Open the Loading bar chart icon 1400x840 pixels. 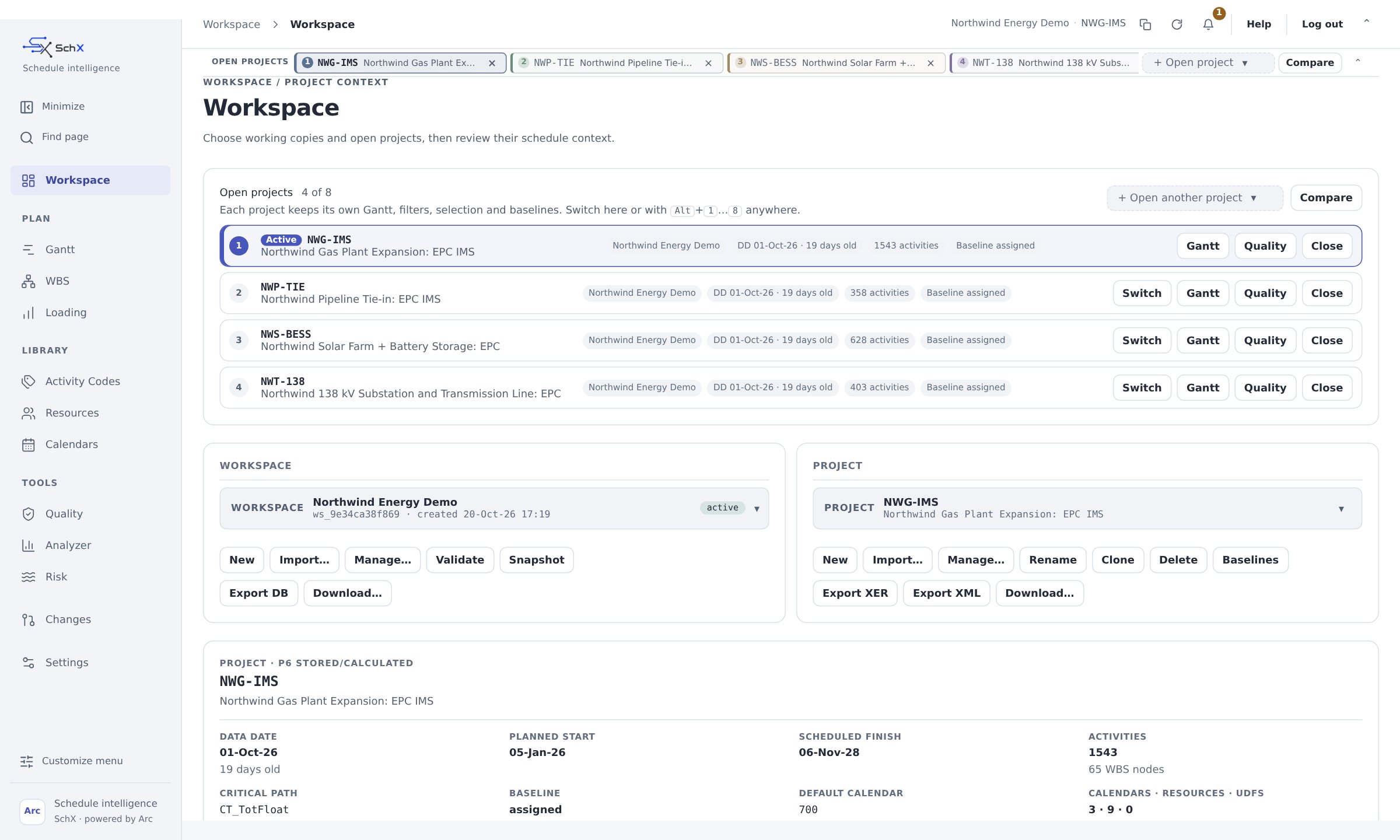[x=29, y=313]
